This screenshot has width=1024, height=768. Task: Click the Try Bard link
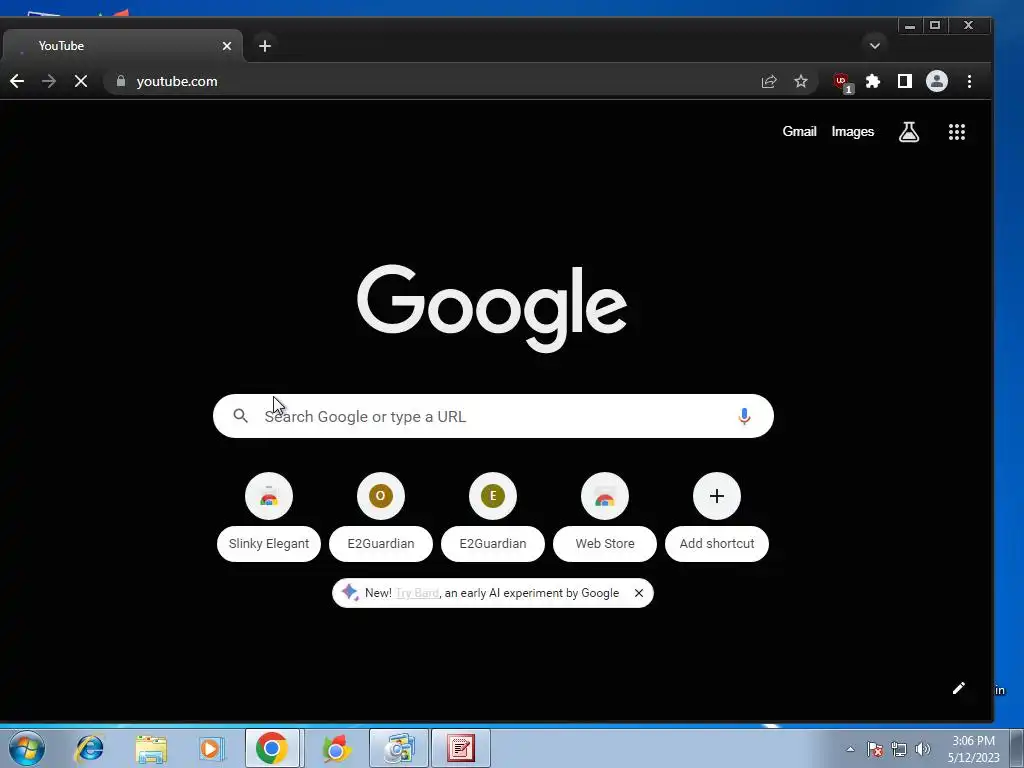coord(417,593)
